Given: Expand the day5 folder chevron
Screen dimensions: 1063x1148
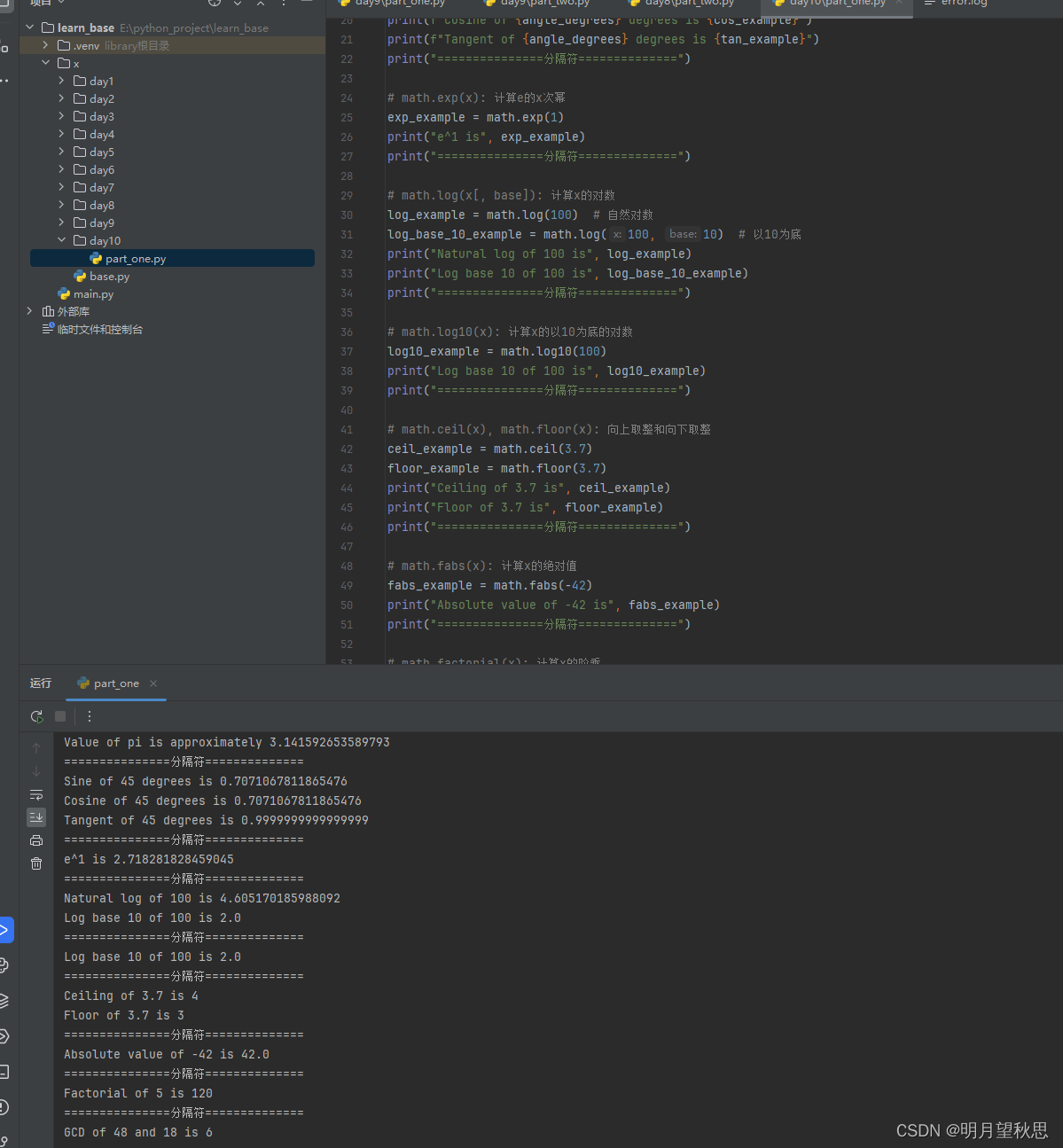Looking at the screenshot, I should pos(62,152).
